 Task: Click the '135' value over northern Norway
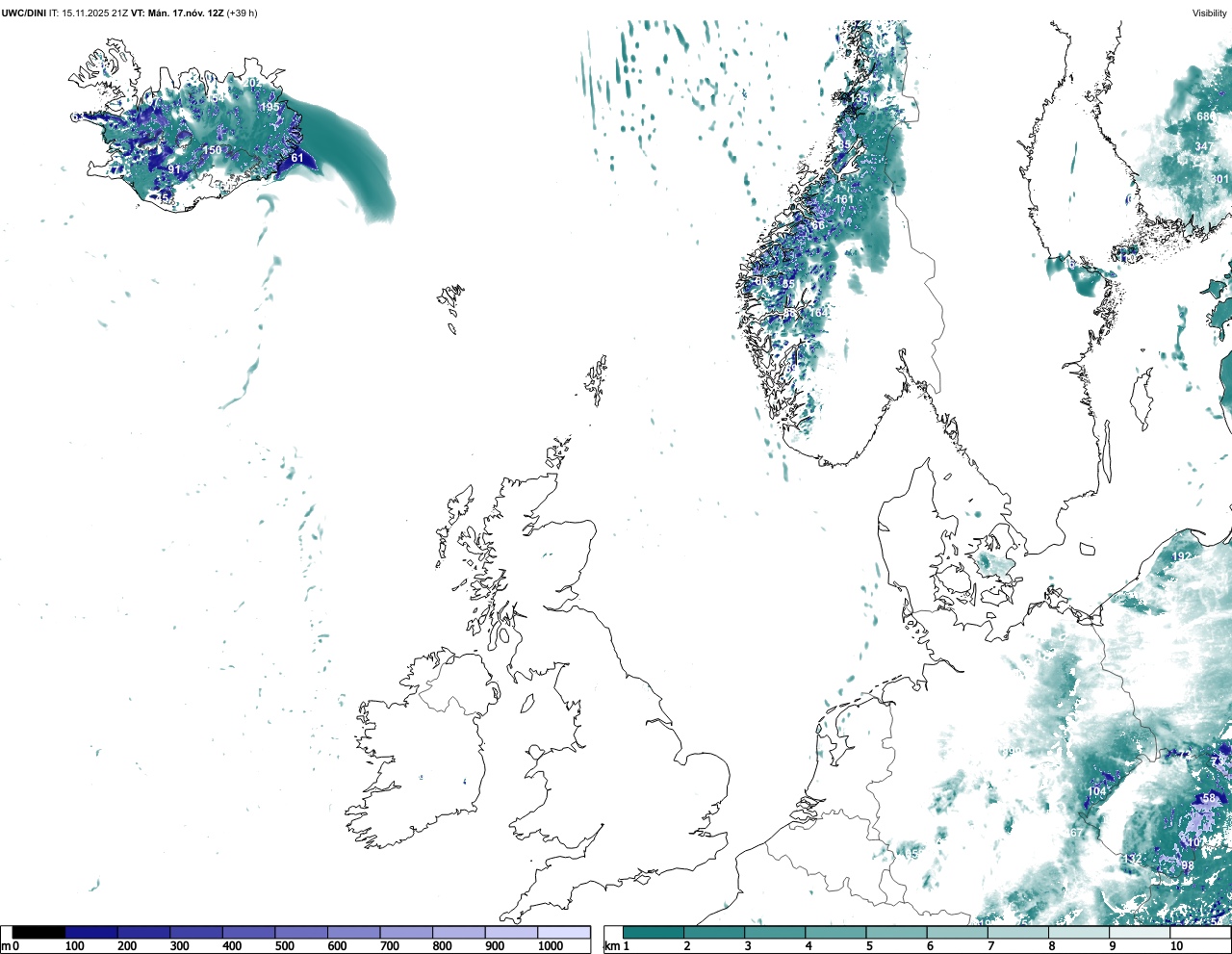[859, 98]
